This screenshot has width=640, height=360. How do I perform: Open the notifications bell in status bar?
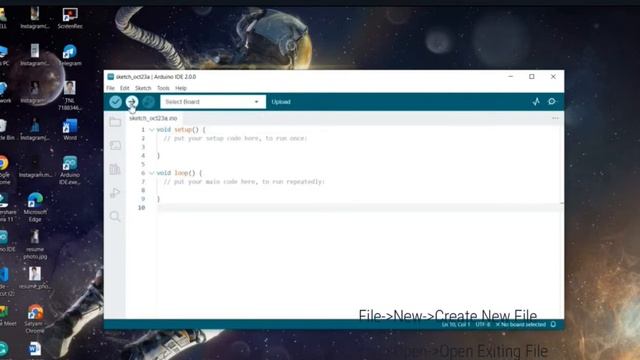553,325
